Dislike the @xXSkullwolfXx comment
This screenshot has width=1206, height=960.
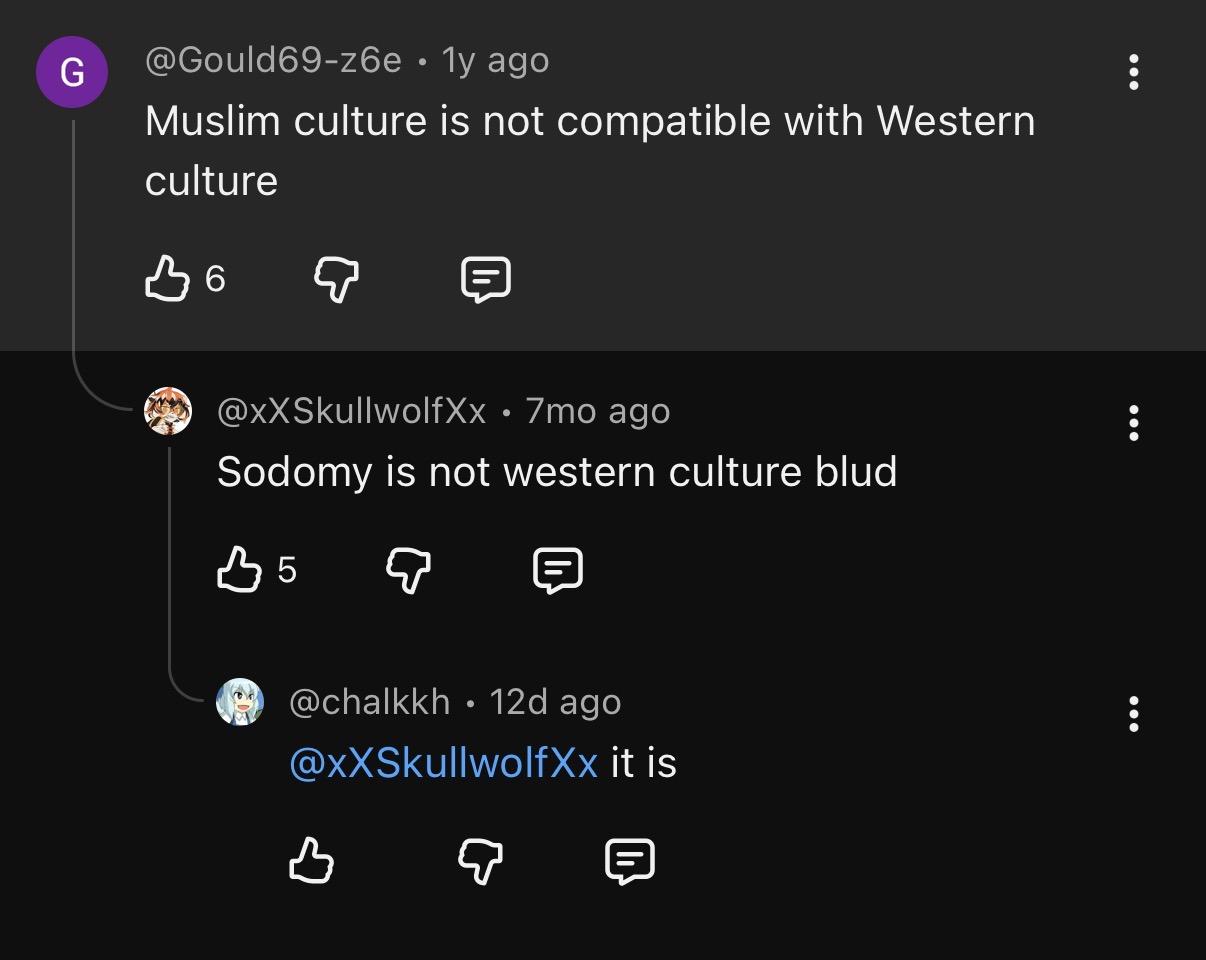408,570
